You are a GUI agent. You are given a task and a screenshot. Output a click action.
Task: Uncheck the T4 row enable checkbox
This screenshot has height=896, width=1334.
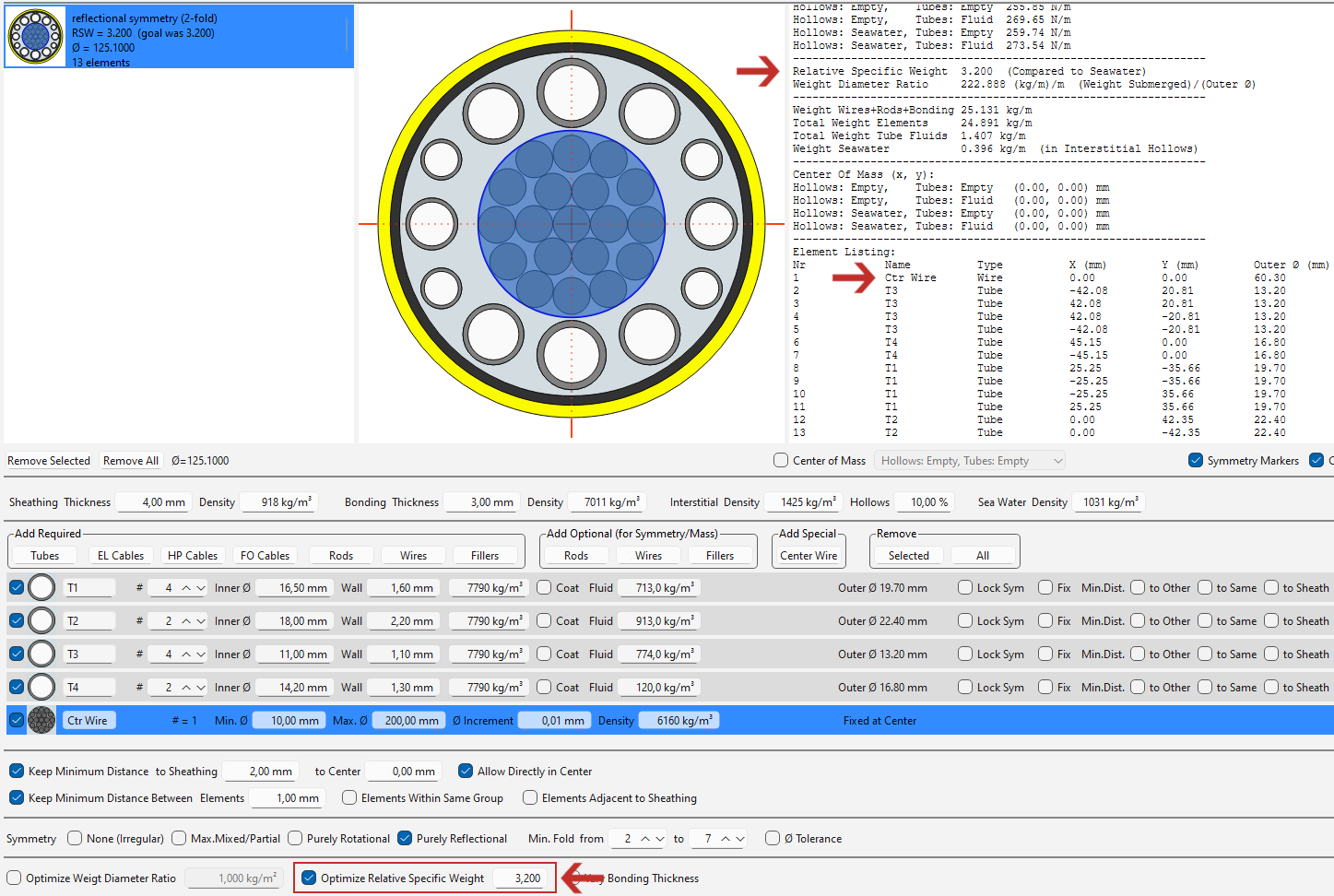tap(17, 687)
